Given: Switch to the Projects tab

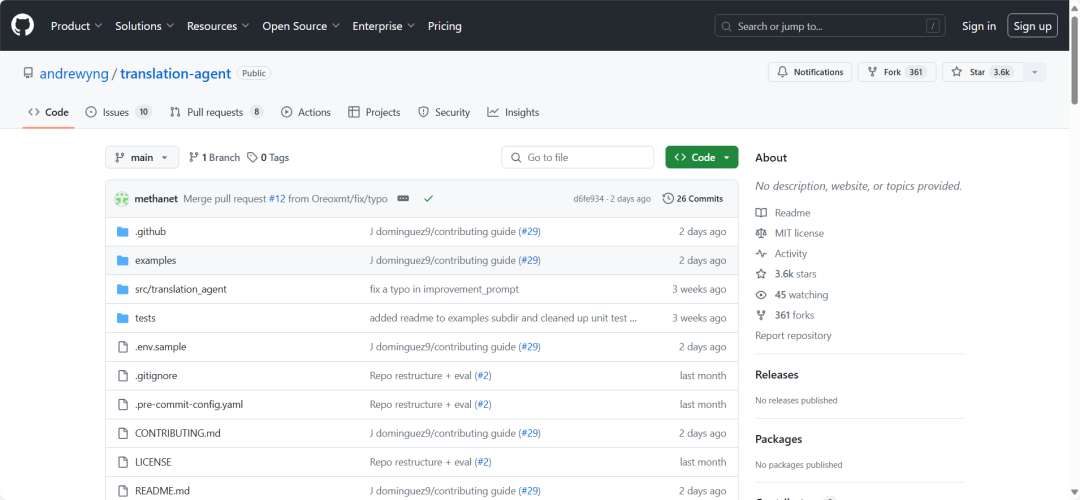Looking at the screenshot, I should 374,112.
